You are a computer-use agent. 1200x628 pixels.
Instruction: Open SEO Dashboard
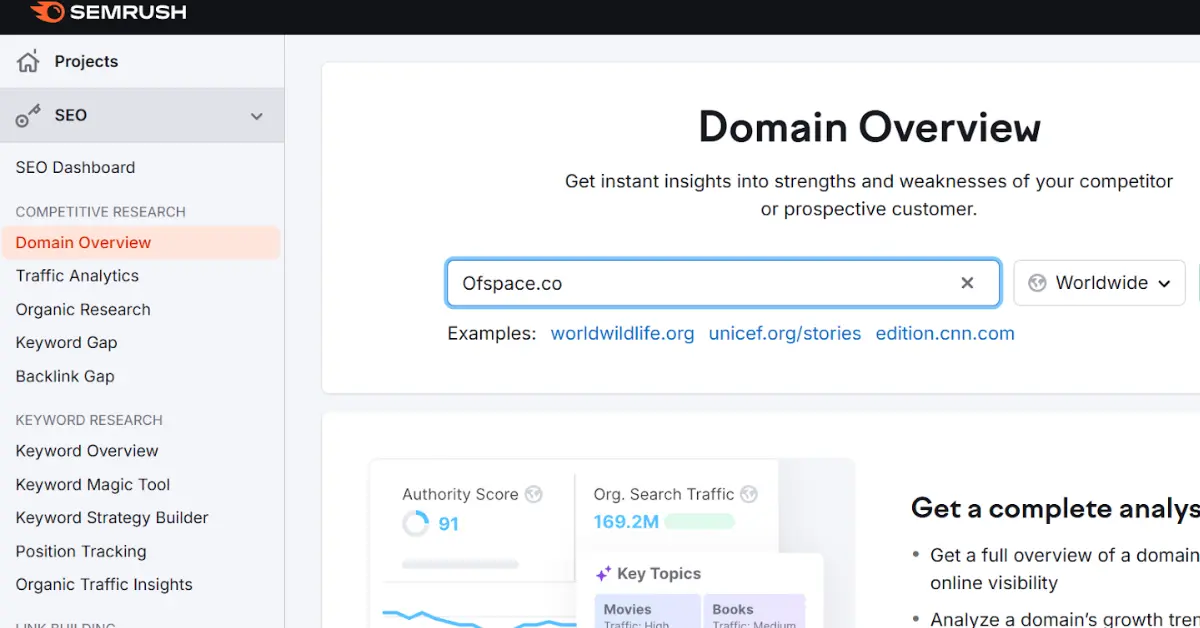tap(75, 167)
